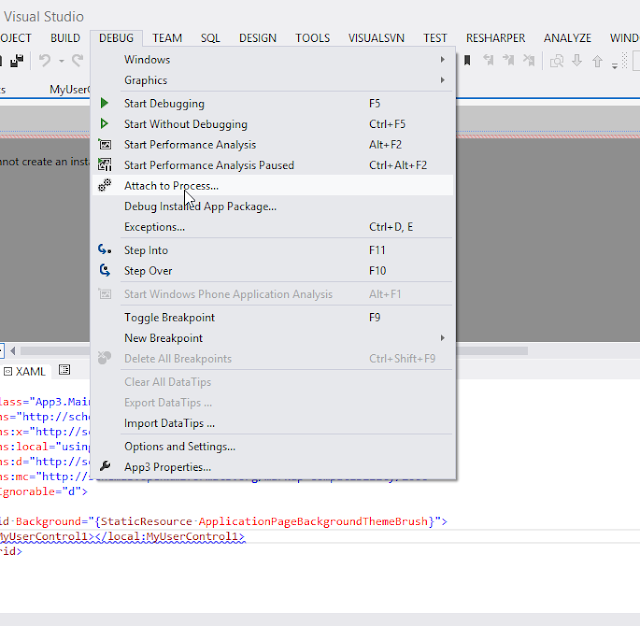
Task: Toggle the bookmark toolbar icon
Action: tap(468, 61)
